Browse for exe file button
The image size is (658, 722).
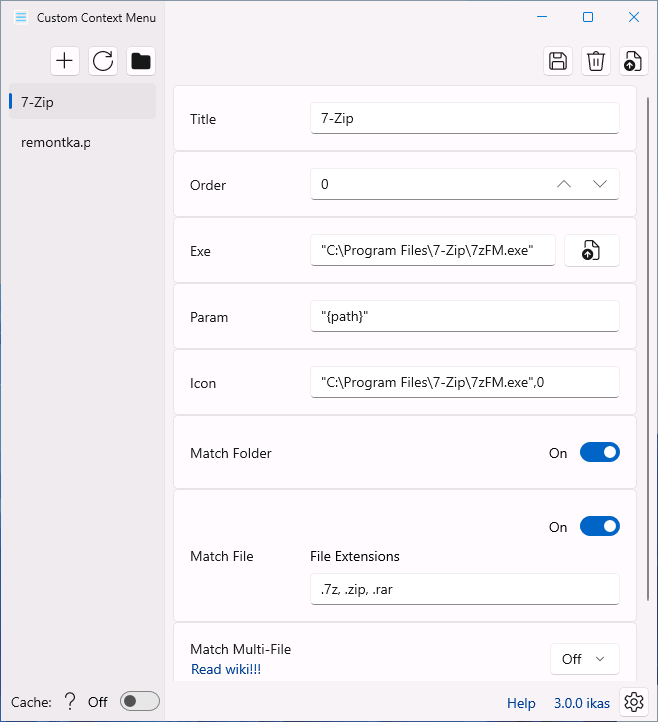click(x=592, y=250)
